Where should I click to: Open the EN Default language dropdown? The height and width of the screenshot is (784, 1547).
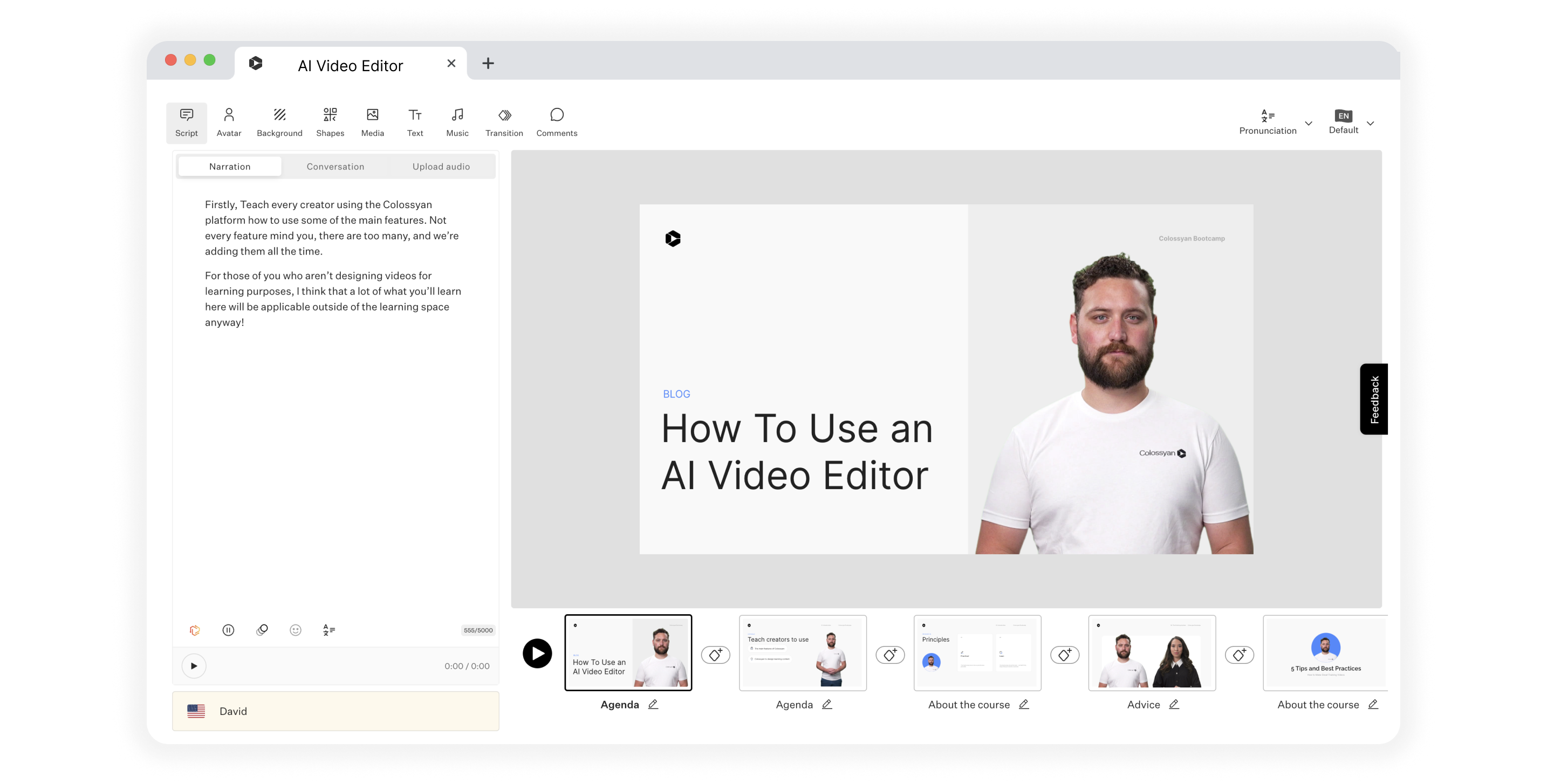[1350, 122]
